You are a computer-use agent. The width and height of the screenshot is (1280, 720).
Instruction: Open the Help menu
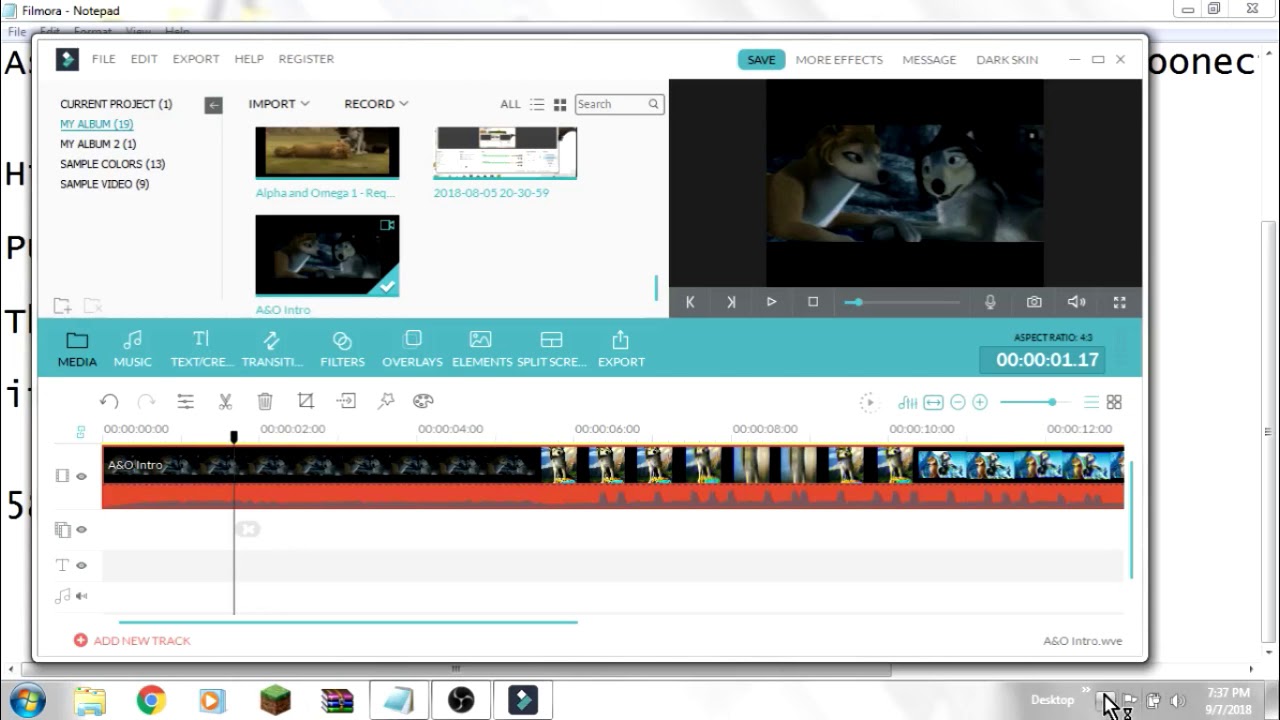[249, 59]
